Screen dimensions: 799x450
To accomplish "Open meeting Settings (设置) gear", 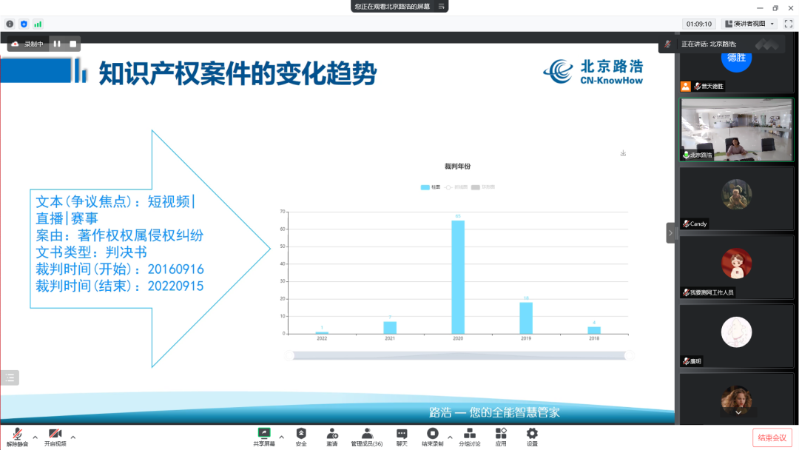I will point(532,433).
